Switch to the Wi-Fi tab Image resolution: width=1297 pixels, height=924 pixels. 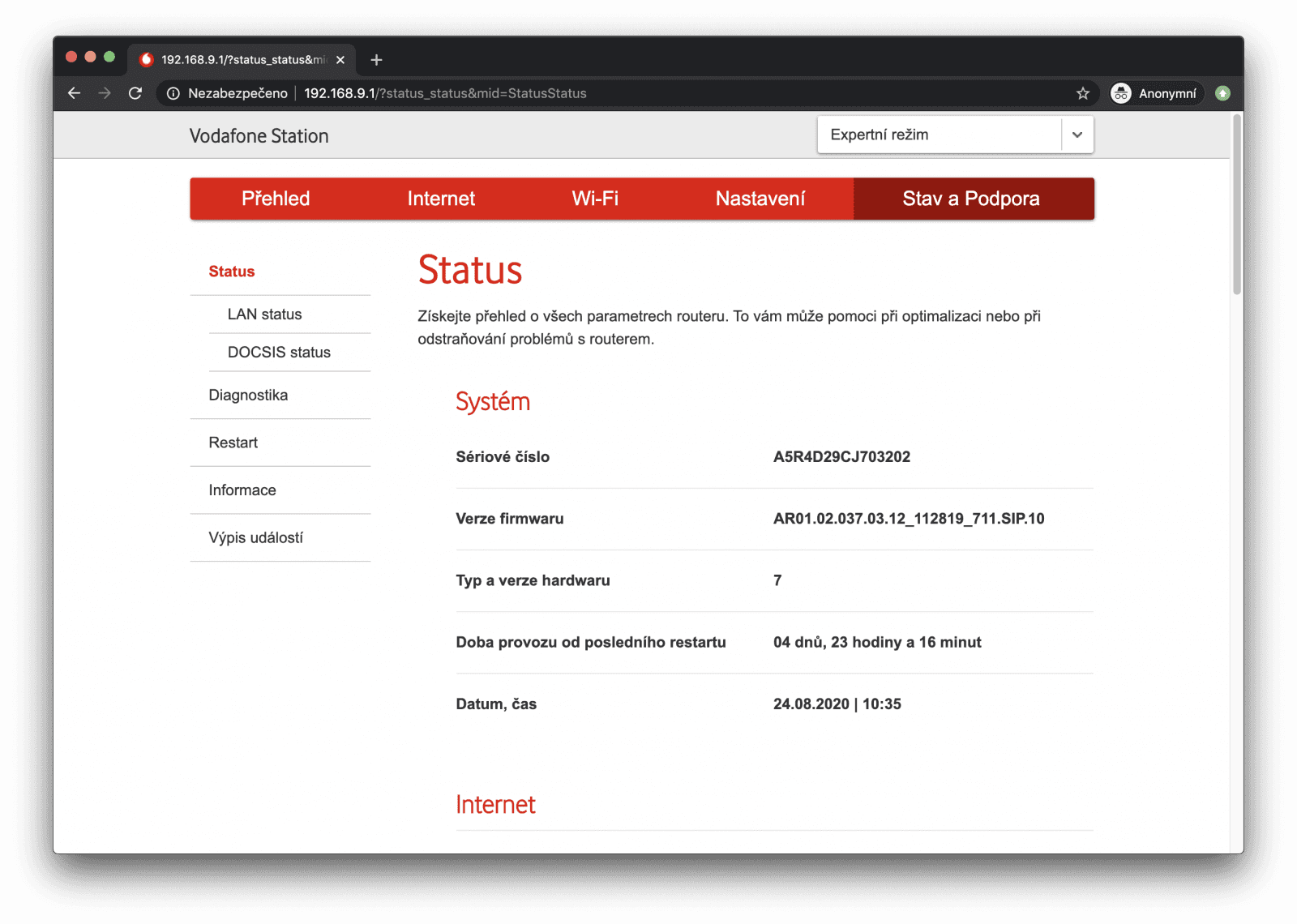[595, 199]
